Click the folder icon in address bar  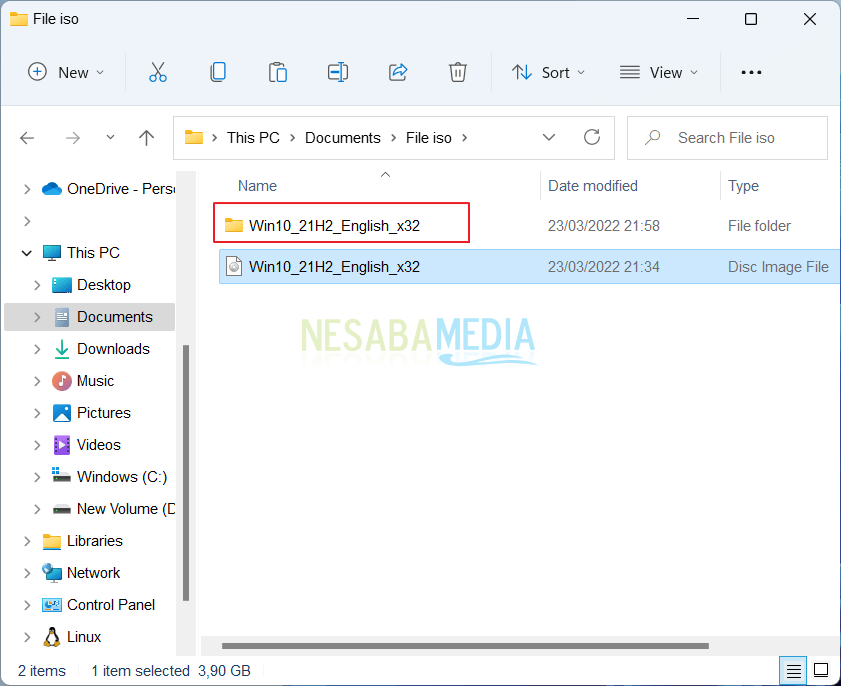194,137
